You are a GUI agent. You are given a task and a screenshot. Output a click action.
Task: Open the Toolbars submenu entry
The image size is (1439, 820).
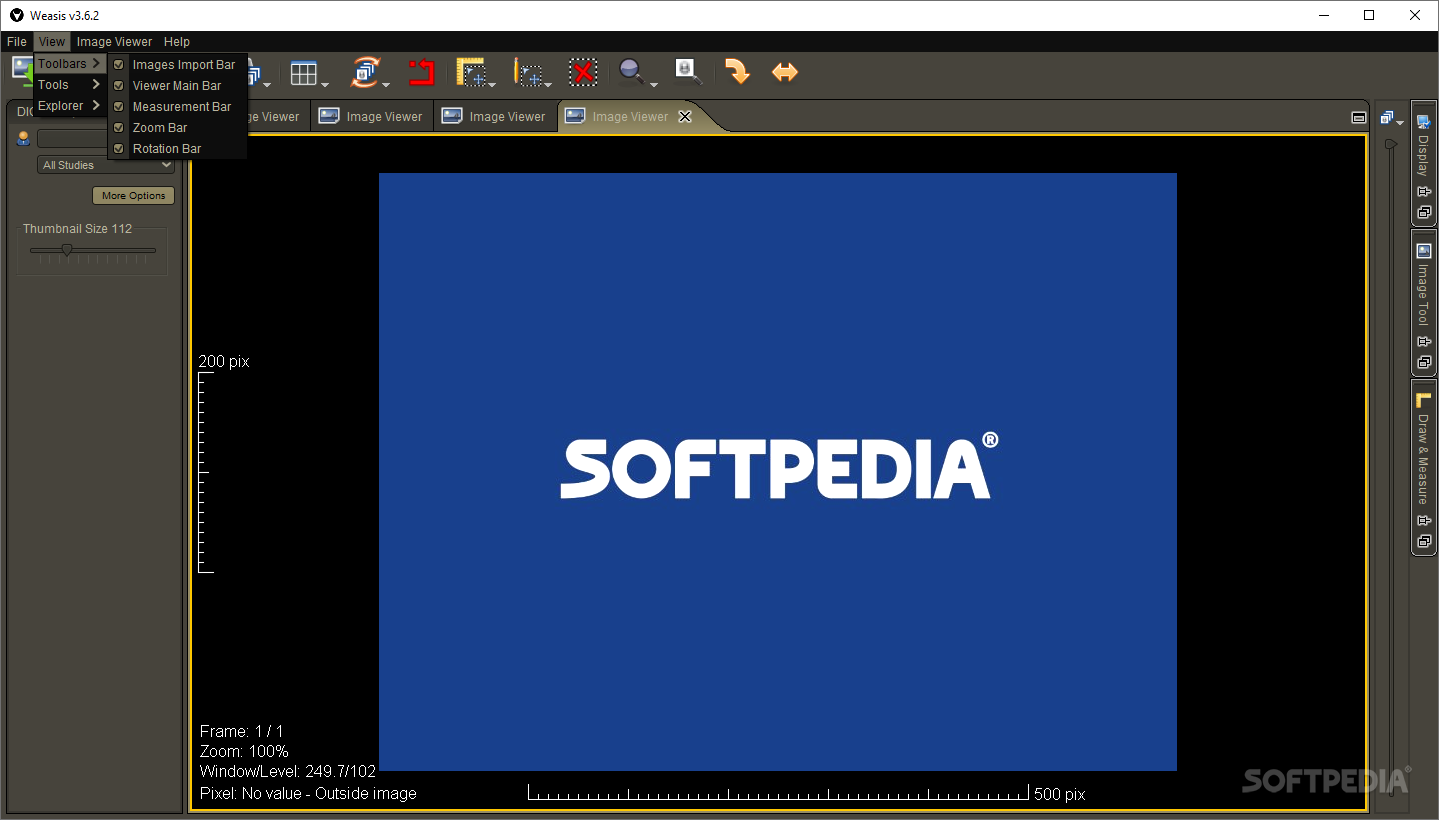coord(70,64)
